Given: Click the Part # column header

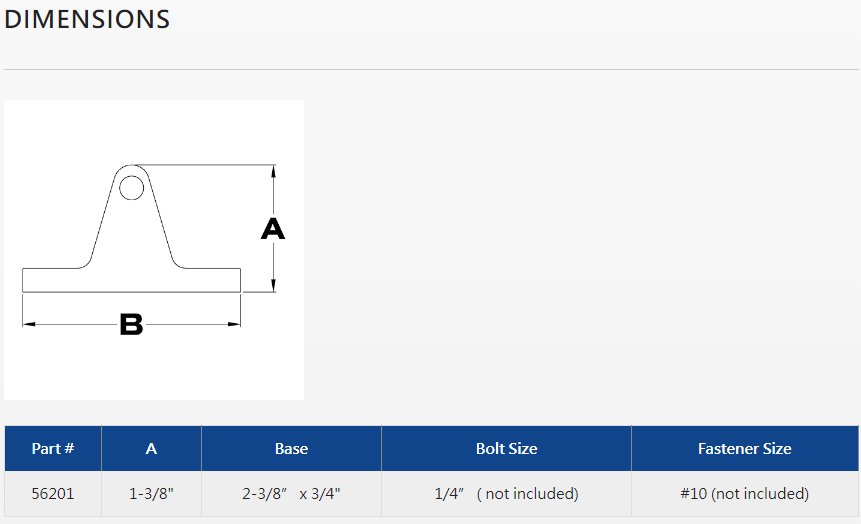Looking at the screenshot, I should [x=53, y=449].
